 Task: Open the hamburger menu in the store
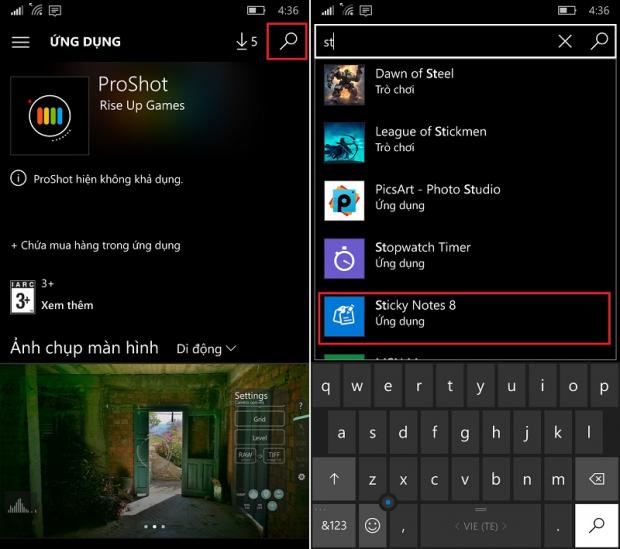point(20,42)
